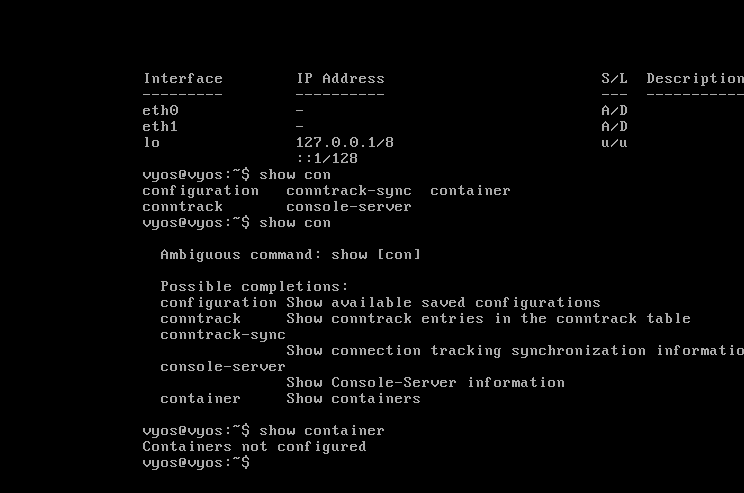Viewport: 744px width, 493px height.
Task: Click the Description column header
Action: (x=694, y=78)
